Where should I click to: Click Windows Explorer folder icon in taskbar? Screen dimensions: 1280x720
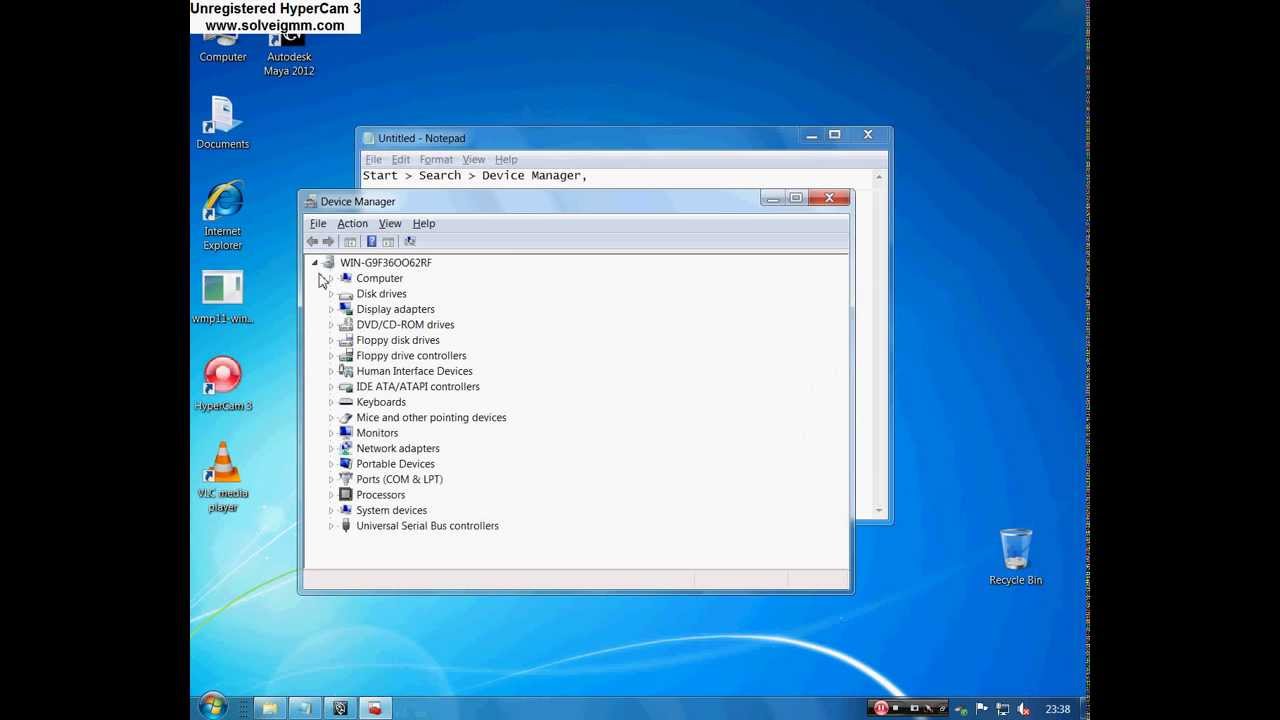coord(269,708)
